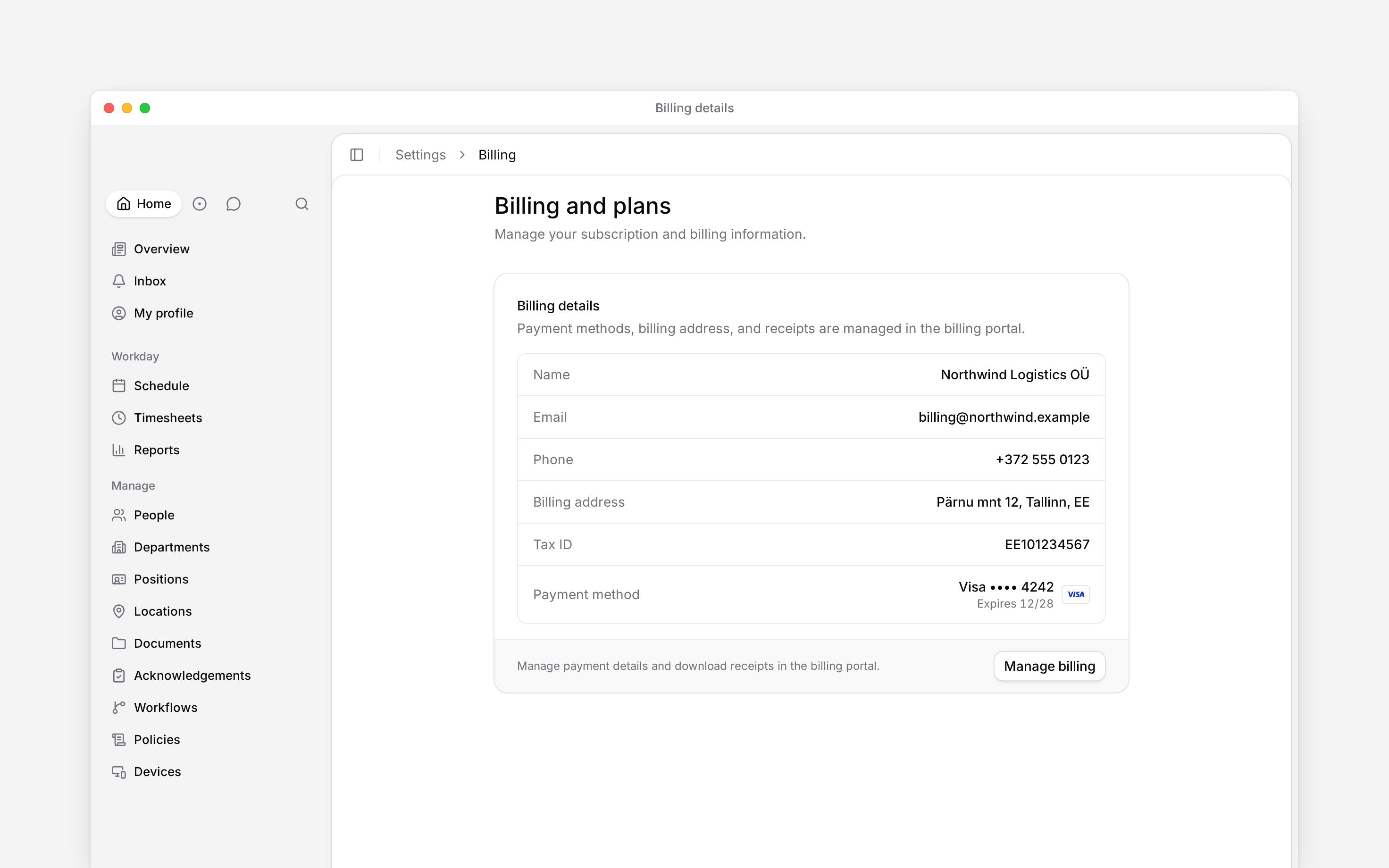Click the search magnifier icon
Screen dimensions: 1389x868
pos(302,204)
